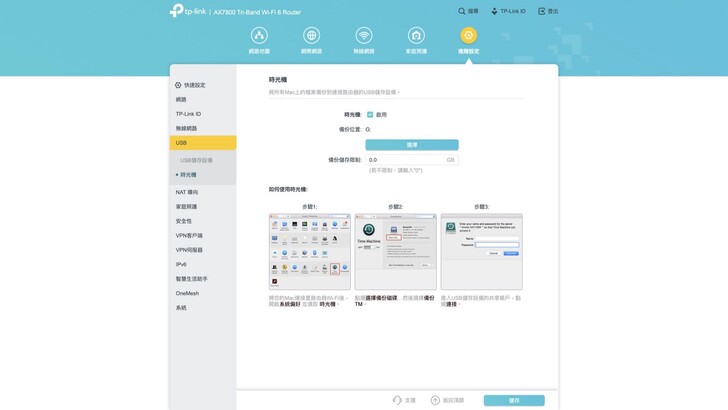Image resolution: width=728 pixels, height=410 pixels.
Task: Open 無線網路 Wi-Fi icon in top navigation
Action: (364, 36)
